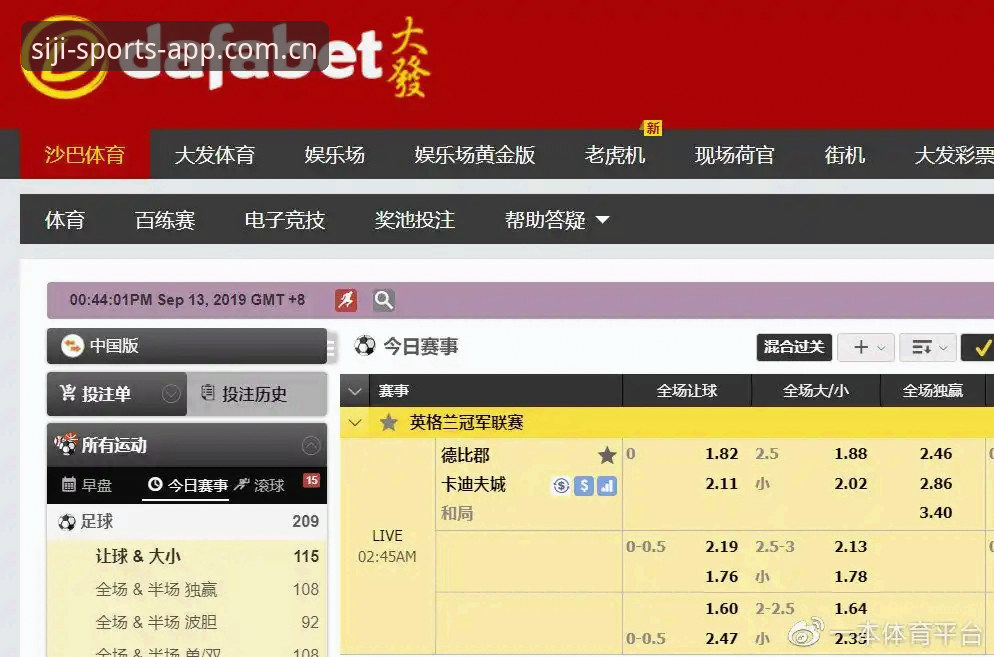Bet under odds 1.78
Screen dimensions: 994x657
851,577
